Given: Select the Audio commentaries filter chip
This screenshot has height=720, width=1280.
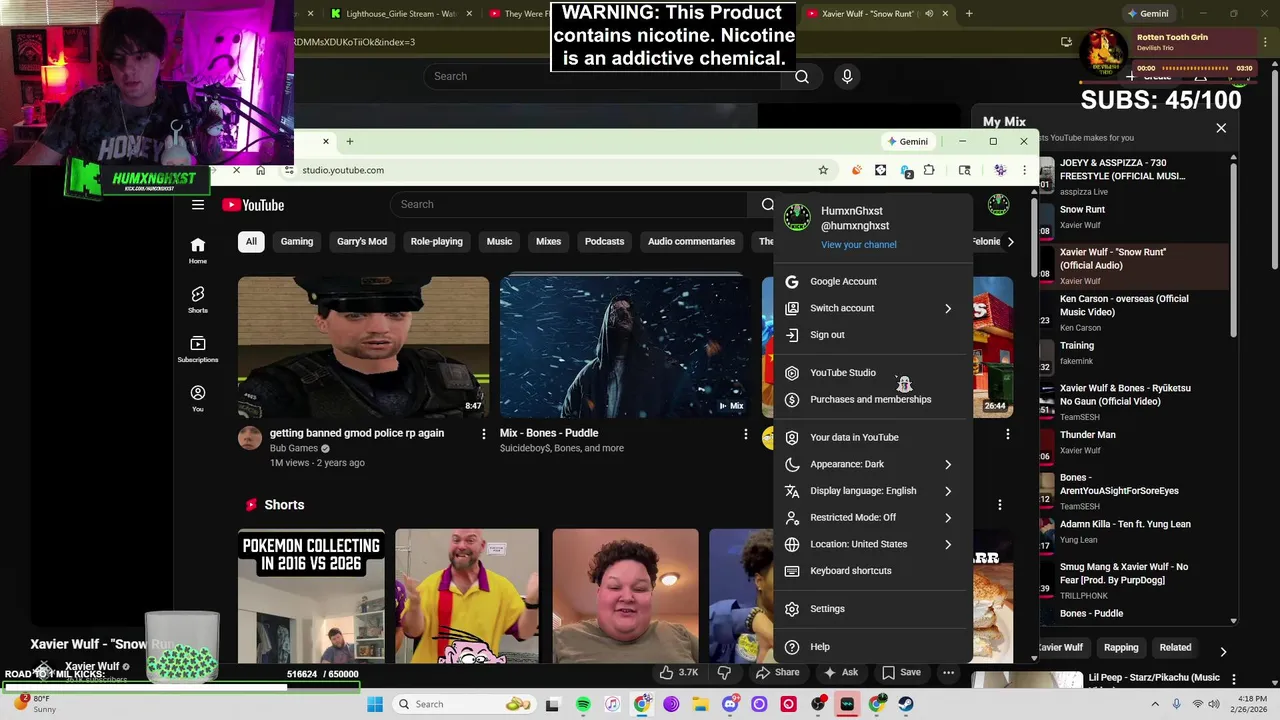Looking at the screenshot, I should [691, 241].
